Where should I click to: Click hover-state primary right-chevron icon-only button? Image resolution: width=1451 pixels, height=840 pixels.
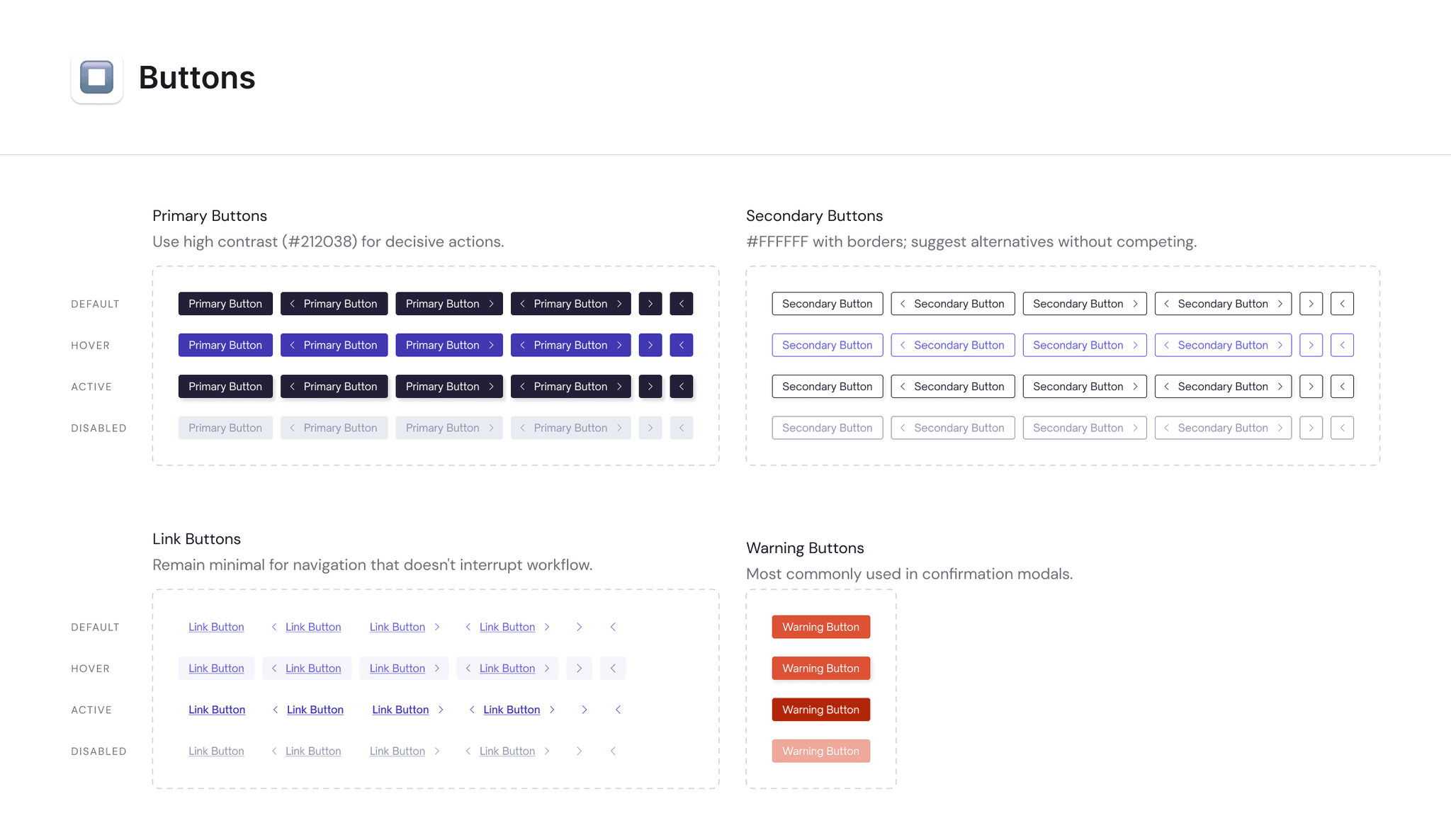coord(650,345)
